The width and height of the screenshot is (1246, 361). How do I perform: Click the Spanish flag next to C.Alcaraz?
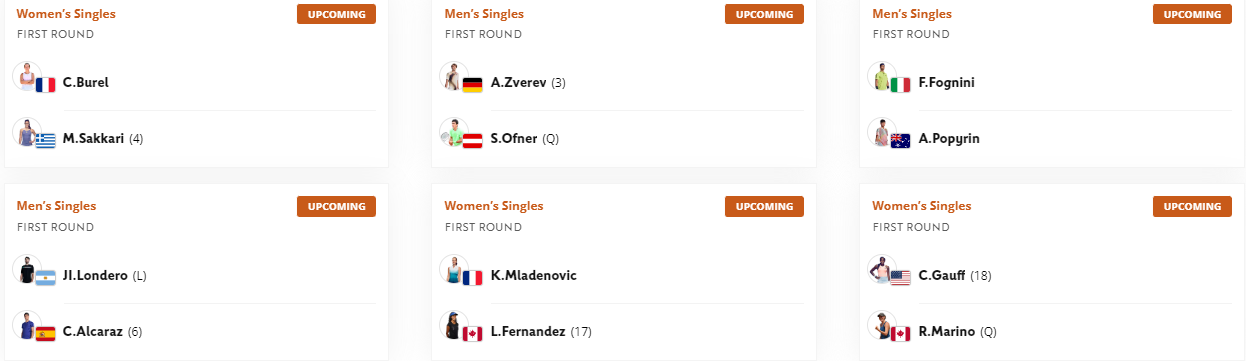tap(45, 334)
